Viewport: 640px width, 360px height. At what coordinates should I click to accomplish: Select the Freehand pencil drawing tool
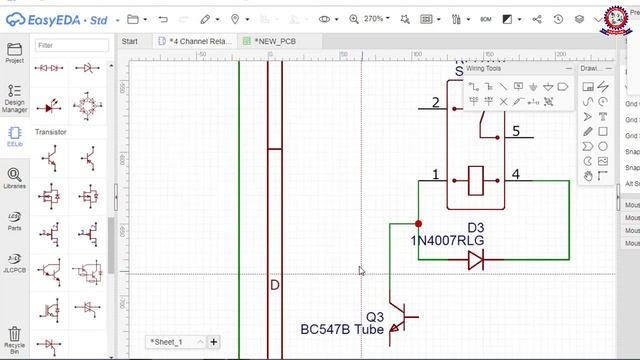[588, 131]
